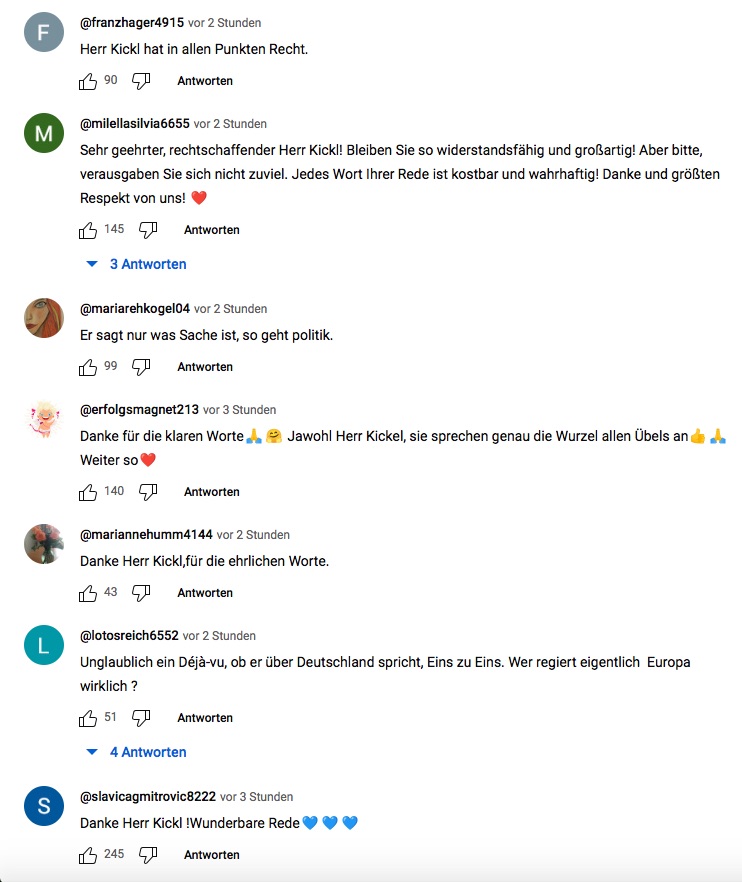The height and width of the screenshot is (882, 742).
Task: Thumbs up @erfolgsmagnet213's comment
Action: pyautogui.click(x=88, y=492)
